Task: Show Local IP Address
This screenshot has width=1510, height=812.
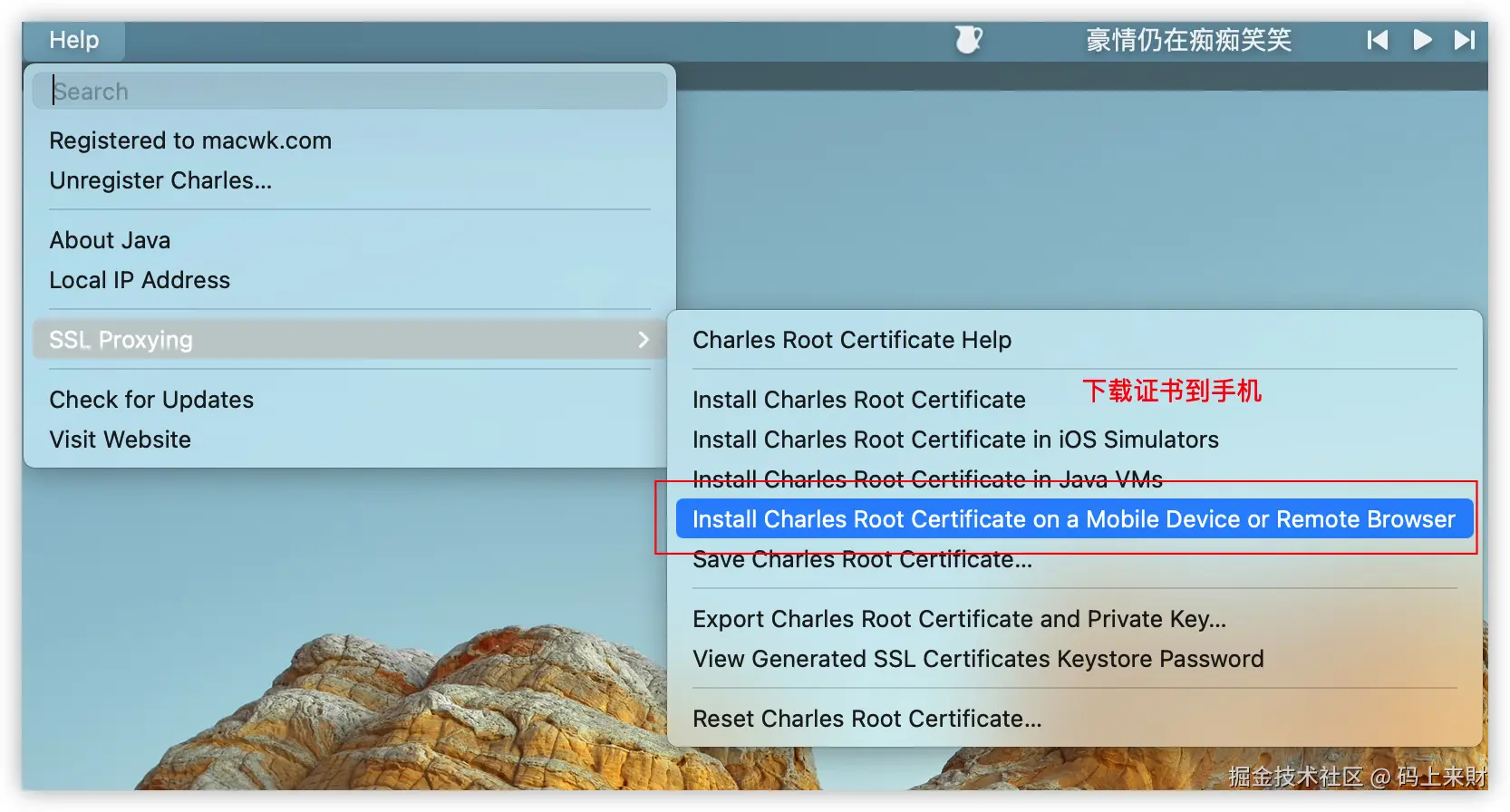Action: point(140,280)
